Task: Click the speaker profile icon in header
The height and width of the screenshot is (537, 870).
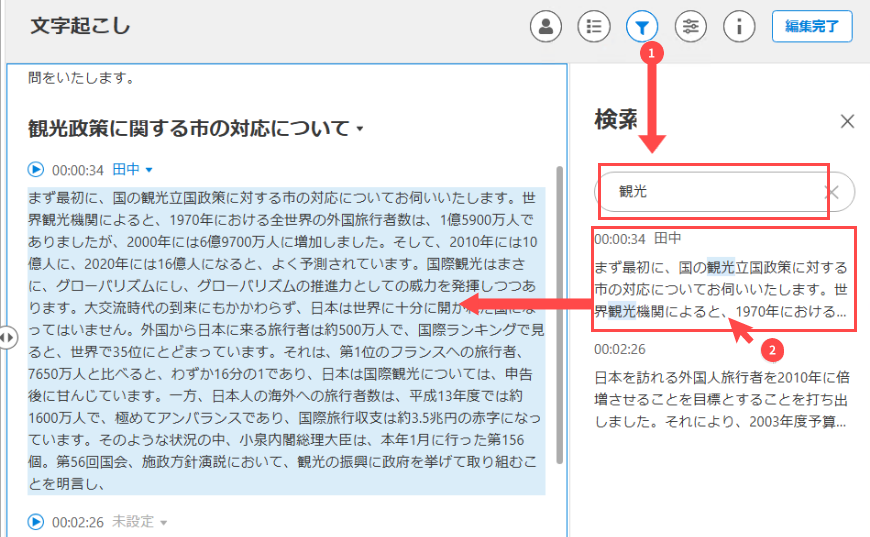Action: (545, 27)
